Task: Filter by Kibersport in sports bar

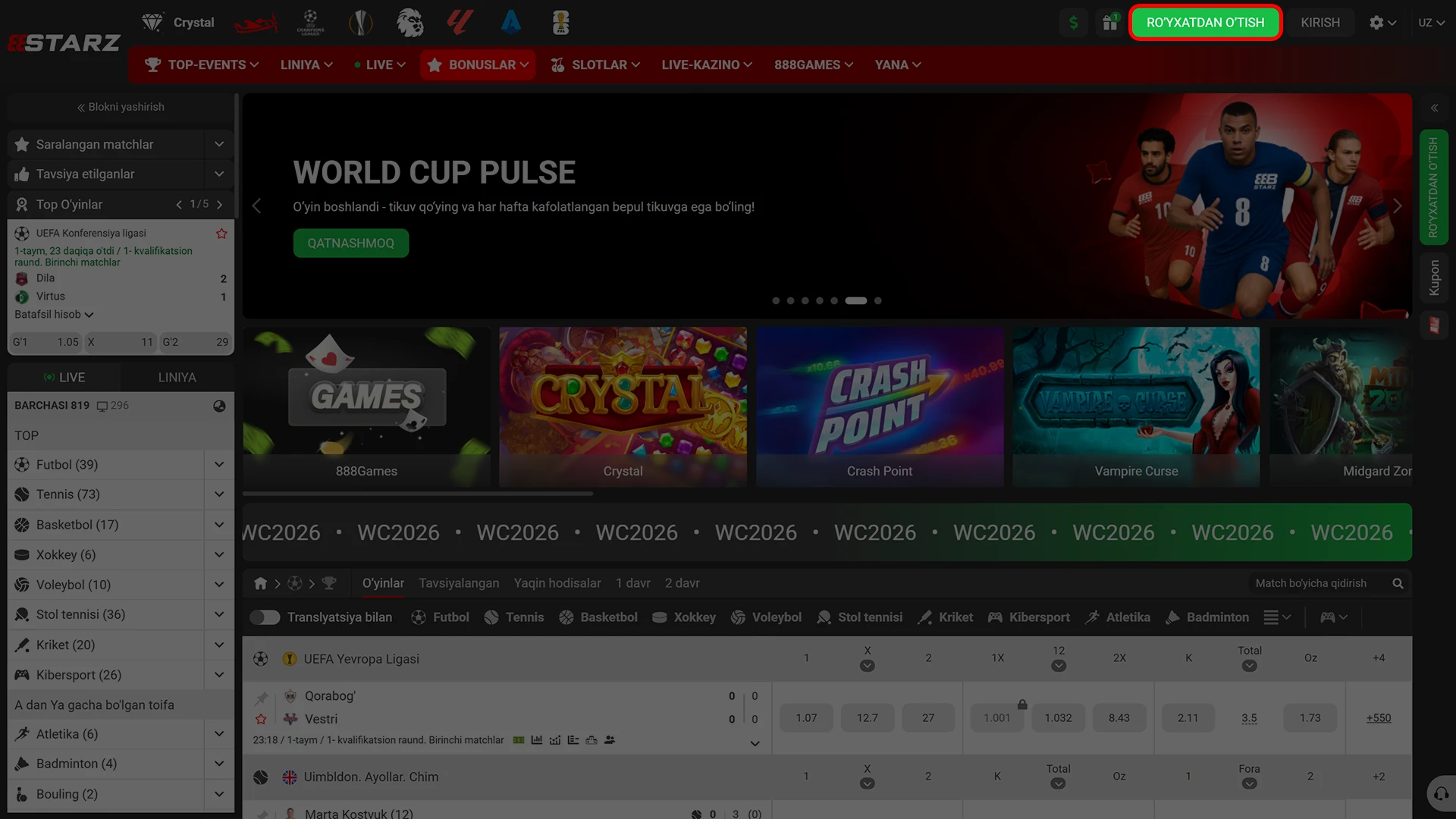Action: (1028, 617)
